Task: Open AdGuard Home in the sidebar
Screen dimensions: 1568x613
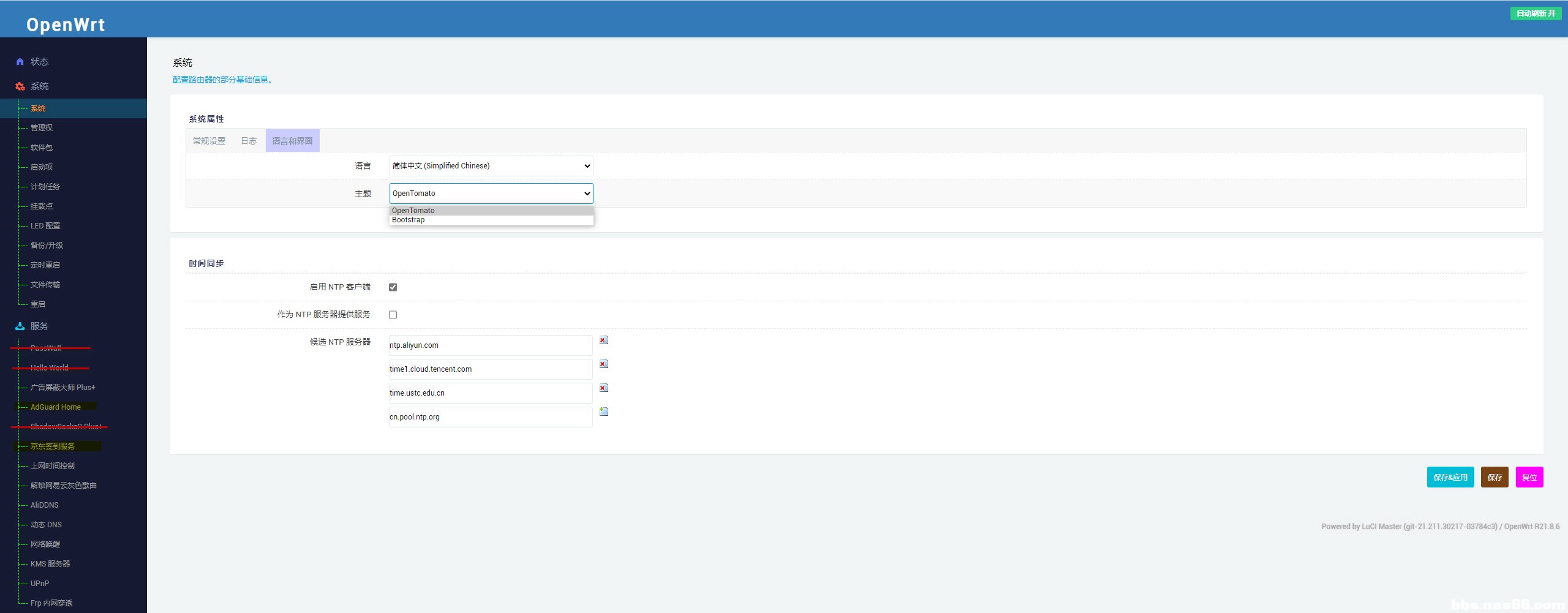Action: (x=56, y=407)
